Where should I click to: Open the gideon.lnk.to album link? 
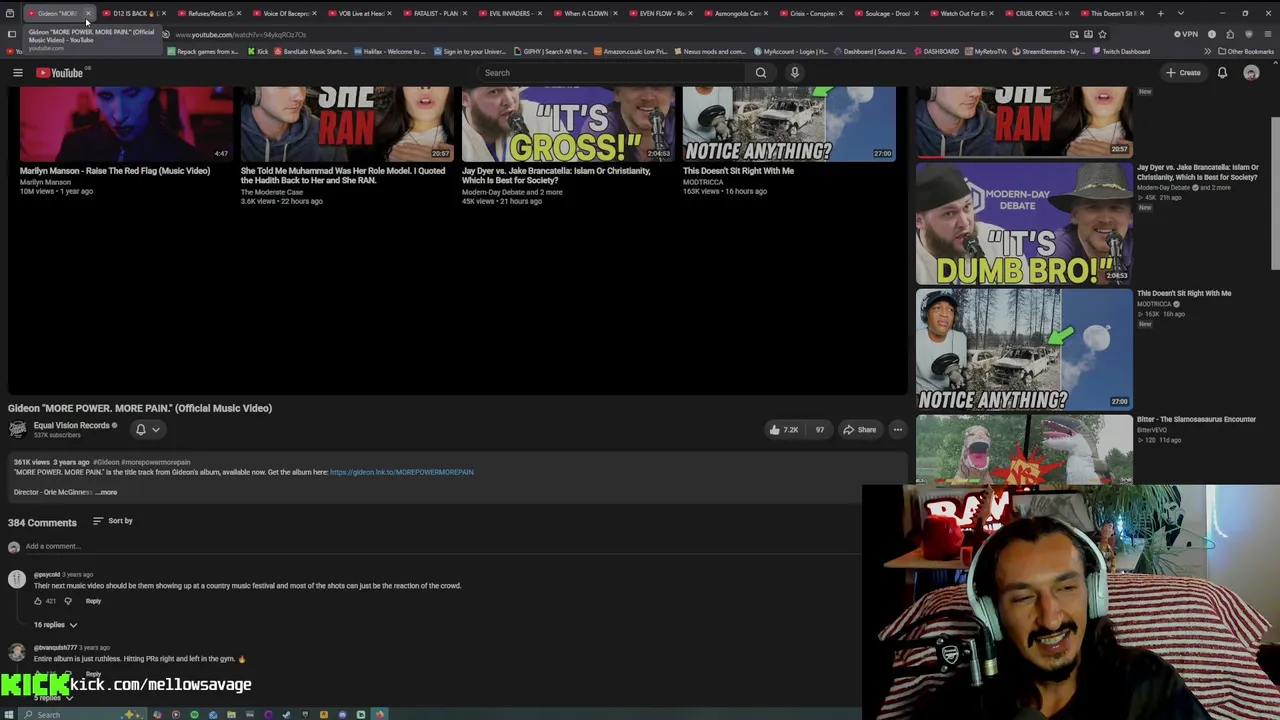click(x=402, y=472)
